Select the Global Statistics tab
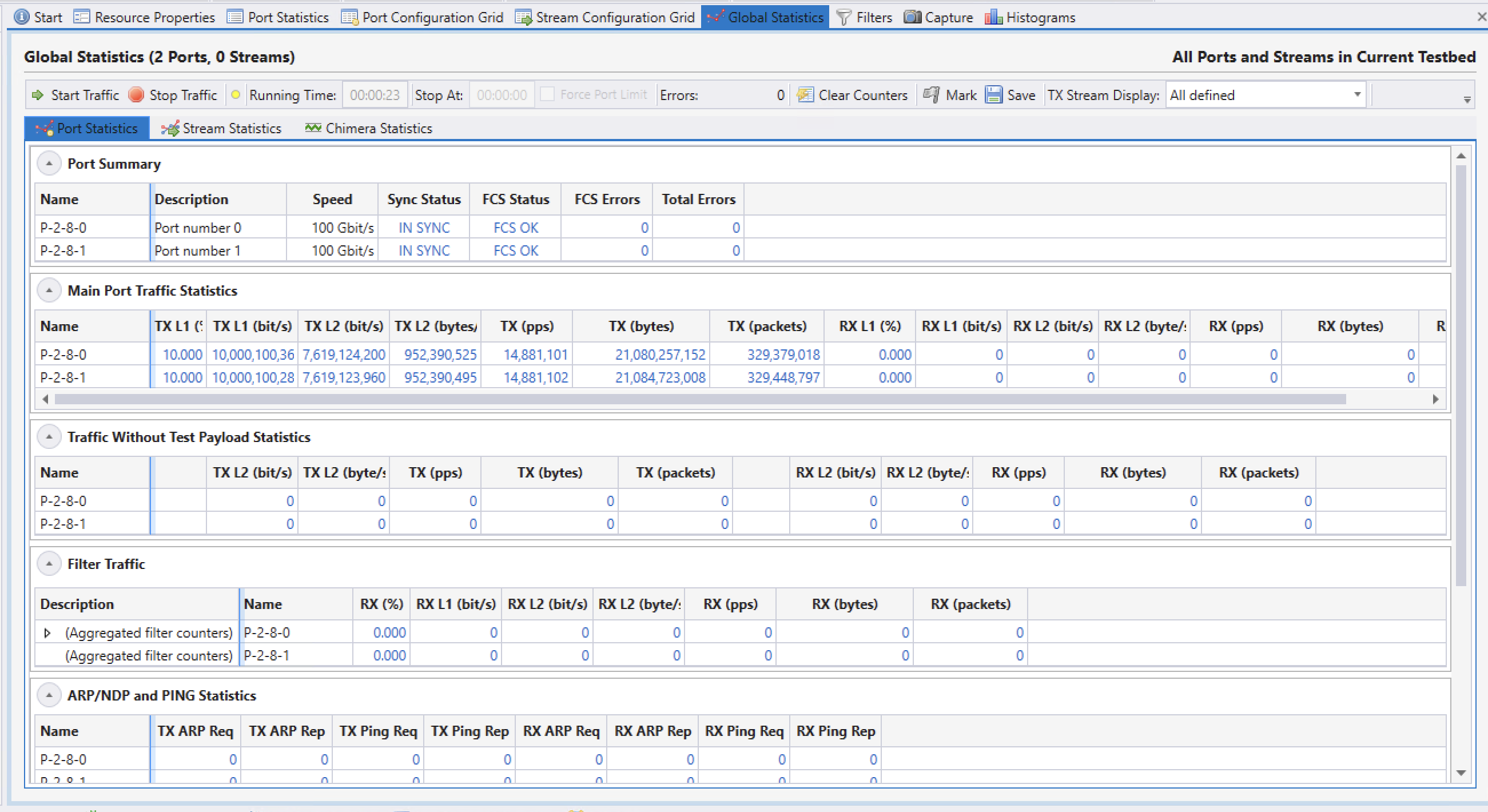 765,17
